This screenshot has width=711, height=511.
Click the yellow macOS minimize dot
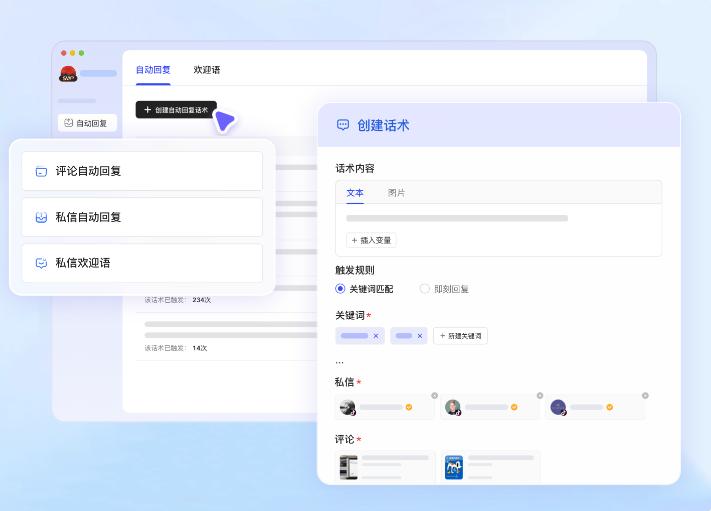[x=73, y=53]
